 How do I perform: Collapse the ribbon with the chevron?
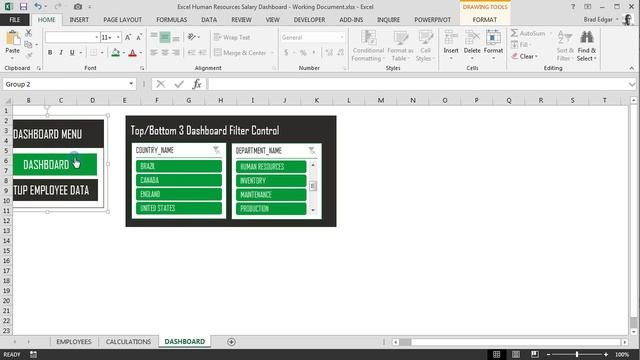coord(632,68)
